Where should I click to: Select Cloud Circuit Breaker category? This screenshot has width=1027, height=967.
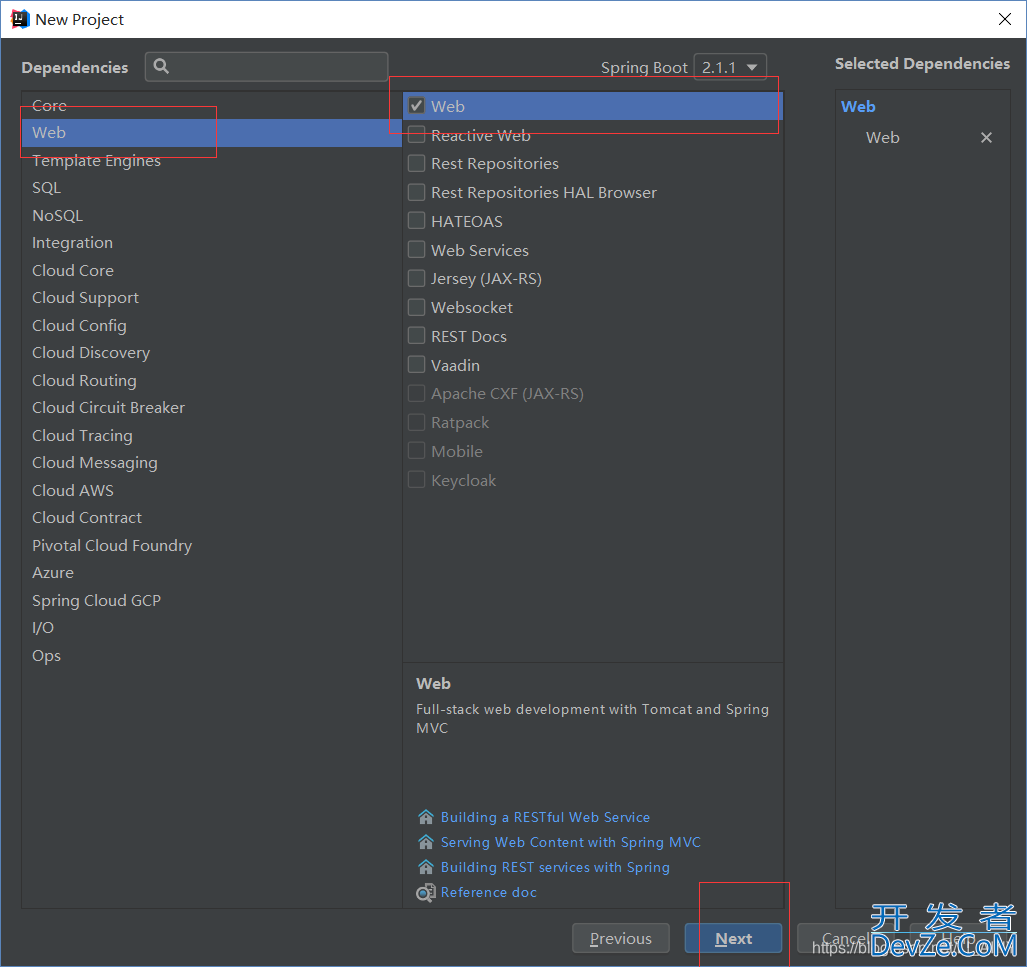[x=212, y=408]
